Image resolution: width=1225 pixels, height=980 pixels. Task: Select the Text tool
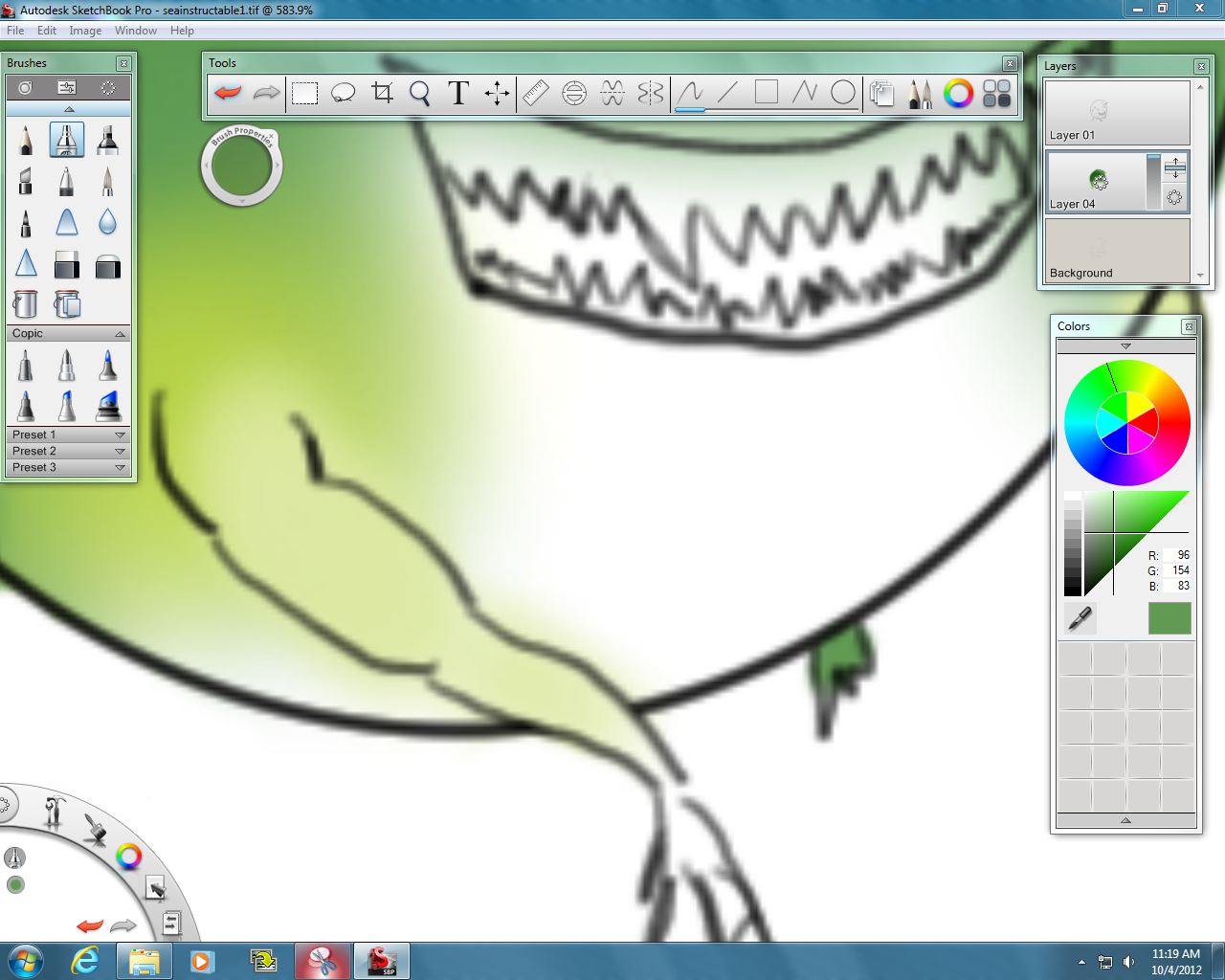tap(457, 93)
